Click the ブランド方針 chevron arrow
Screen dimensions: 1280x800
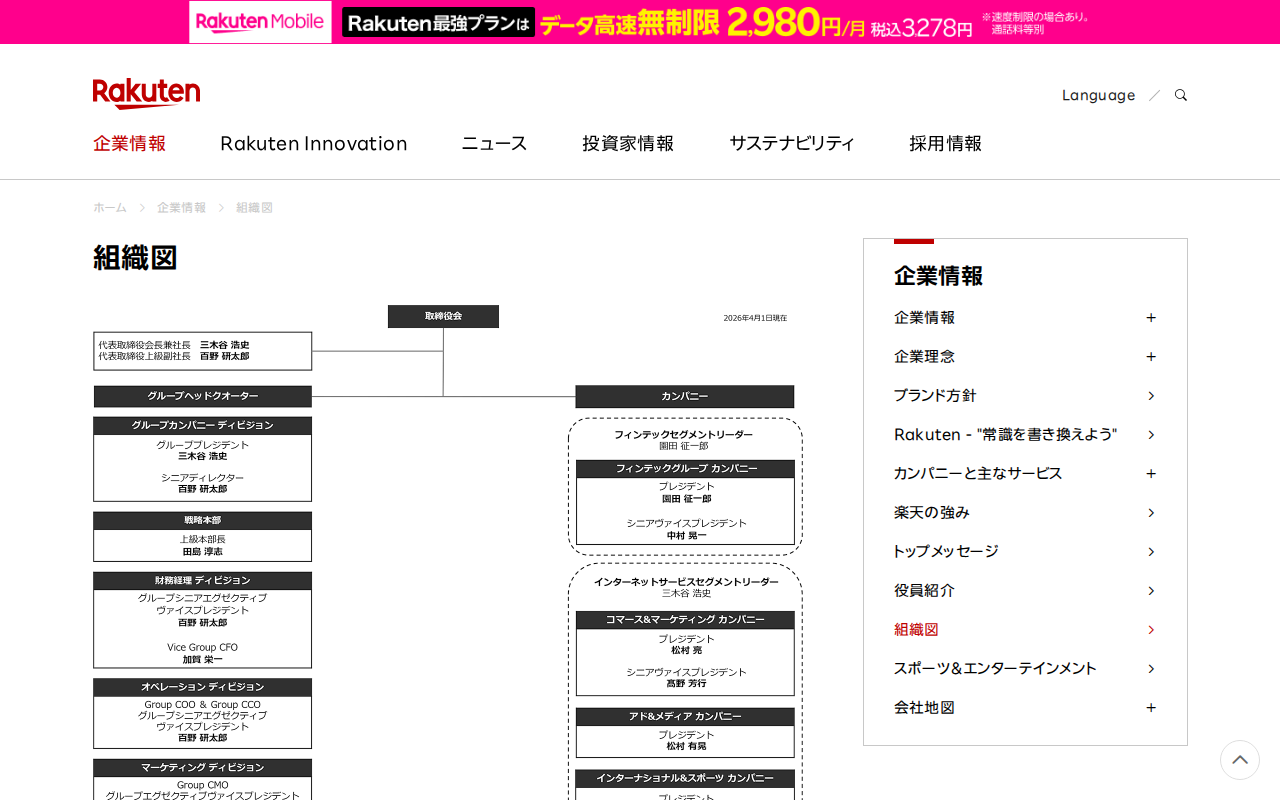point(1151,396)
